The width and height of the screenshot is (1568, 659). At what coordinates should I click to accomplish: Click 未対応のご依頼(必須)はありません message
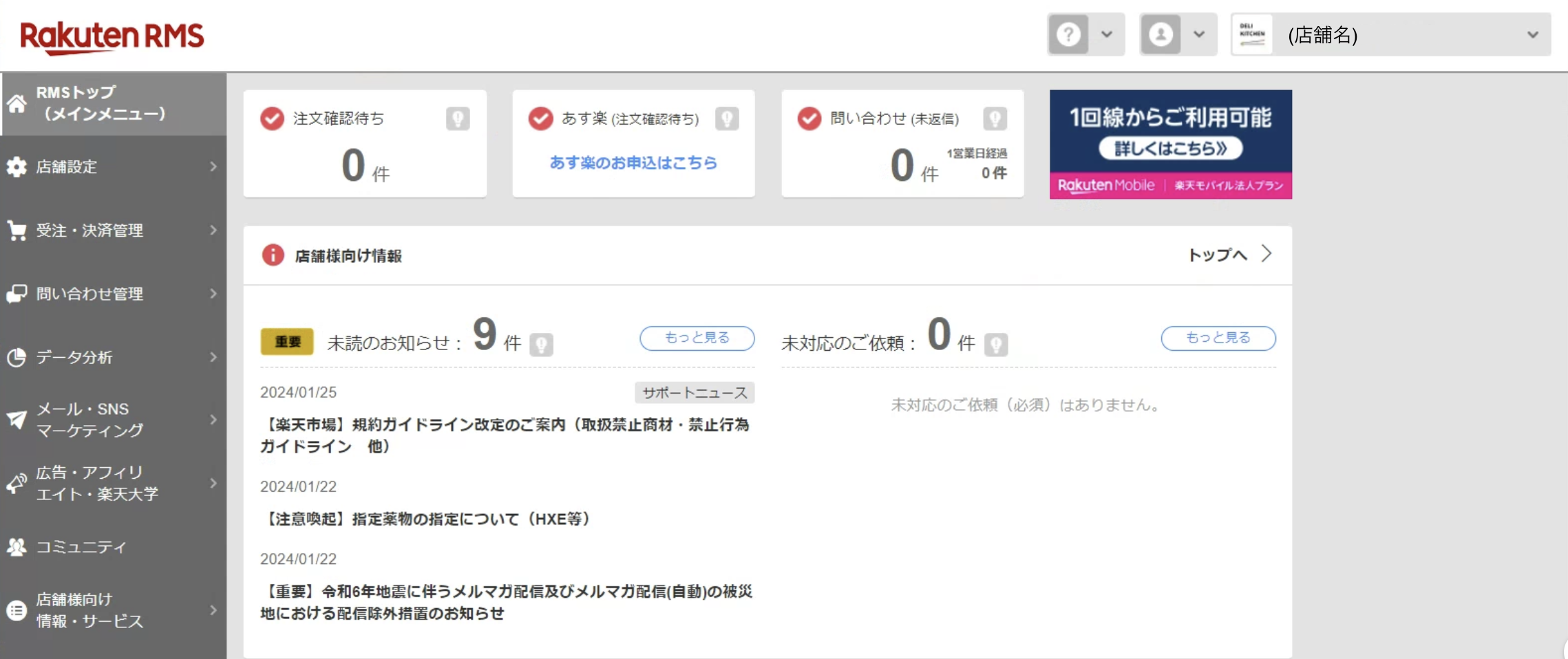(x=1028, y=405)
